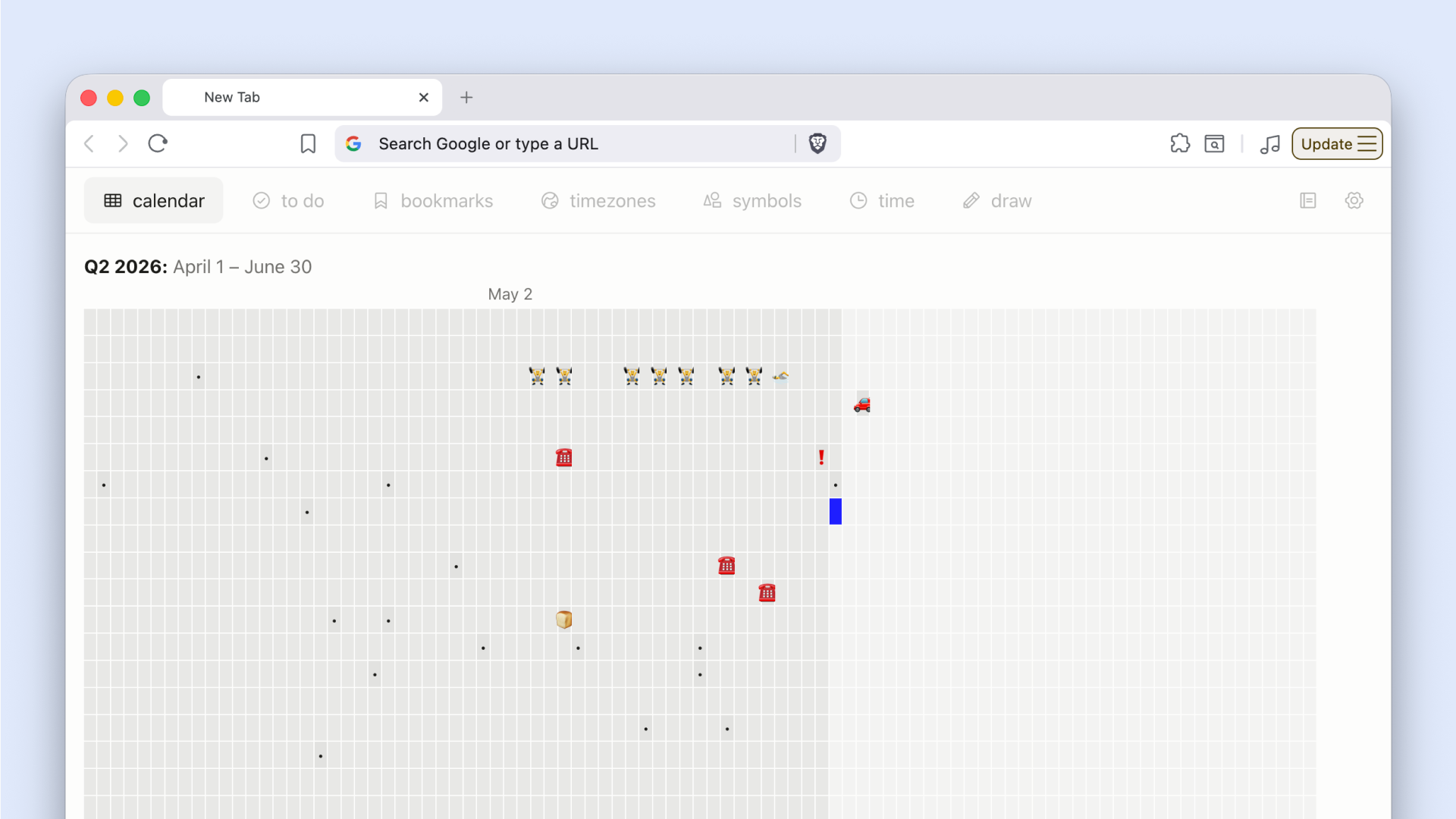Click the red car emoji event
The width and height of the screenshot is (1456, 819).
pos(862,404)
